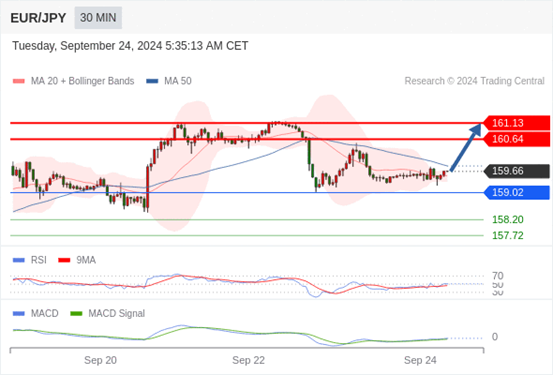Click the blue MA 50 legend swatch
This screenshot has width=553, height=375.
click(152, 81)
